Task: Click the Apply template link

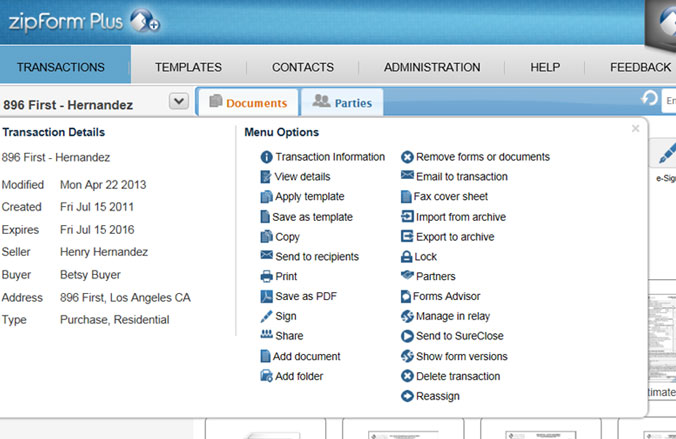Action: pyautogui.click(x=310, y=197)
